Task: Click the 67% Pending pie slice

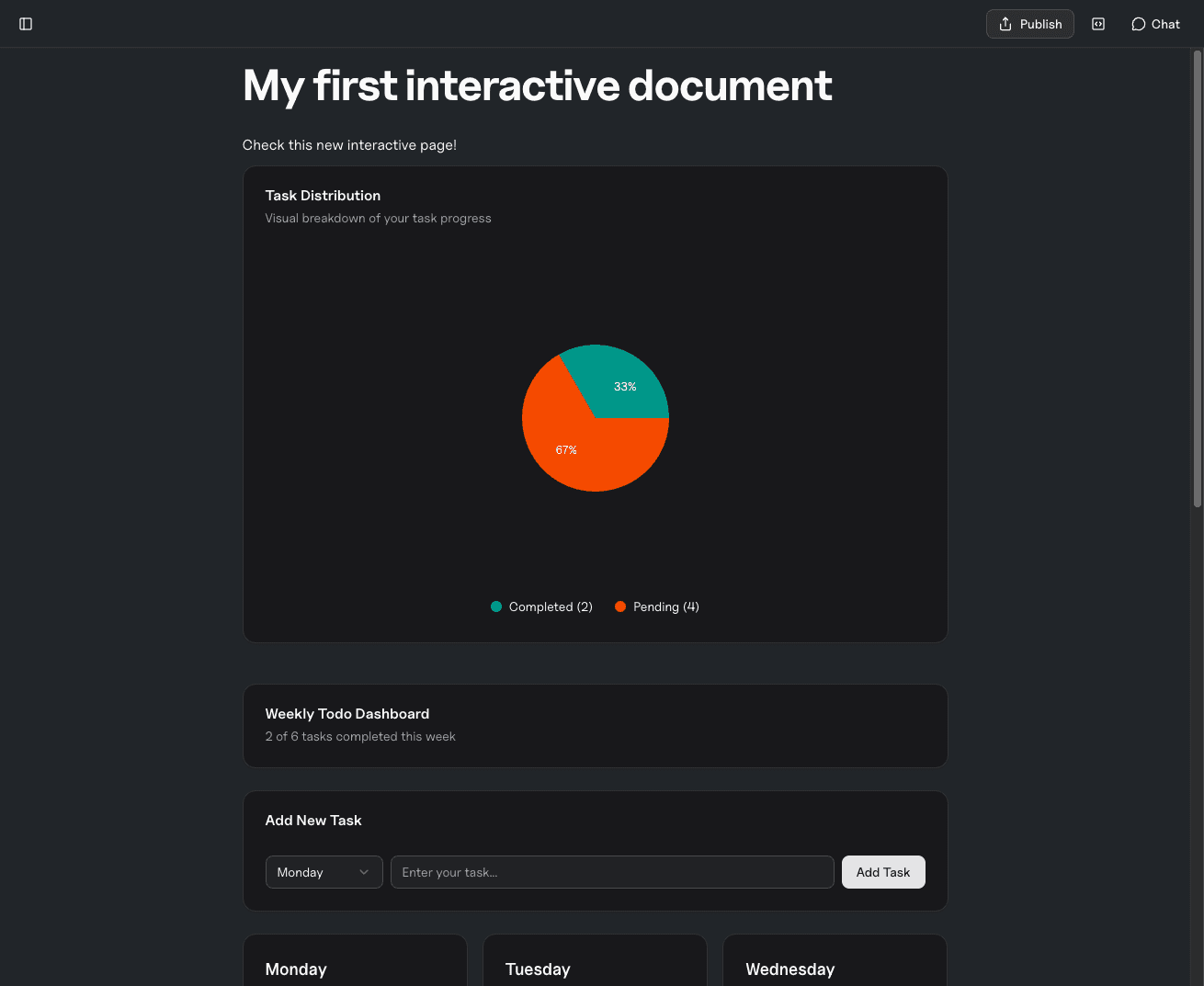Action: coord(566,449)
